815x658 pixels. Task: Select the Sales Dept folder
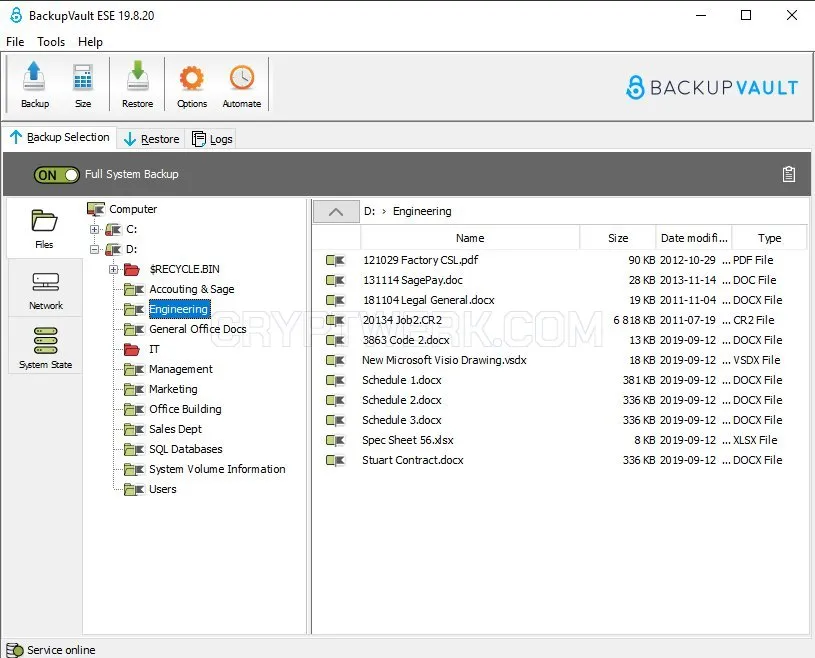[175, 429]
